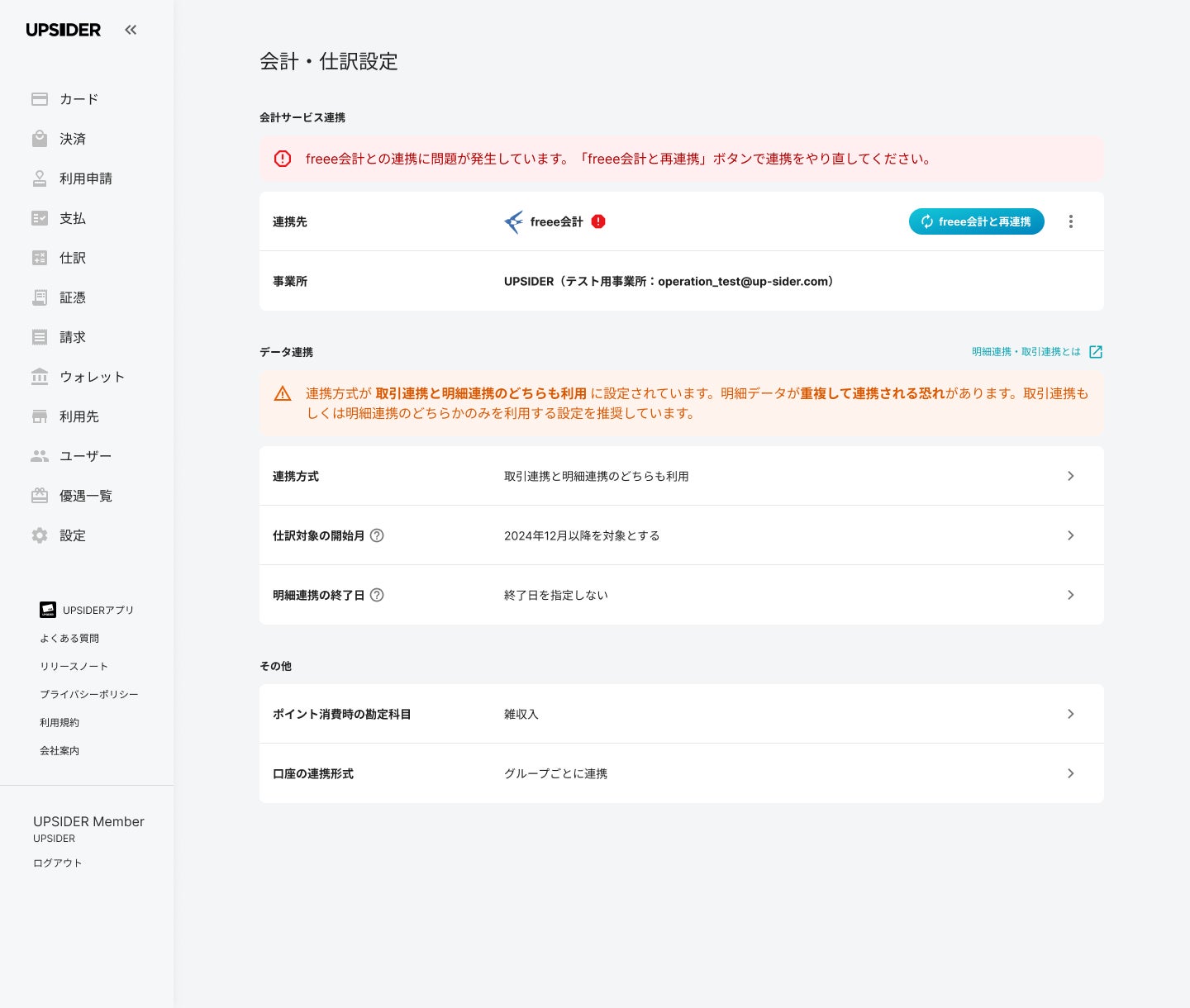Click the orange warning triangle icon

click(x=283, y=393)
